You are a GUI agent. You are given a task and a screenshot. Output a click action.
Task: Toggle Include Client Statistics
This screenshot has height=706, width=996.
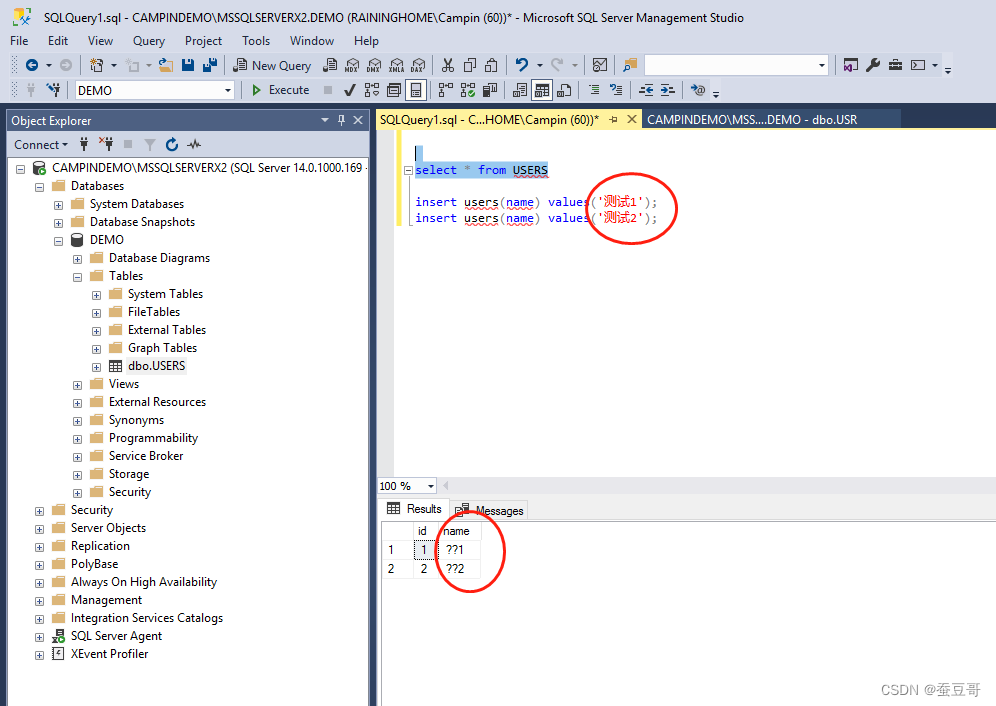tap(490, 90)
